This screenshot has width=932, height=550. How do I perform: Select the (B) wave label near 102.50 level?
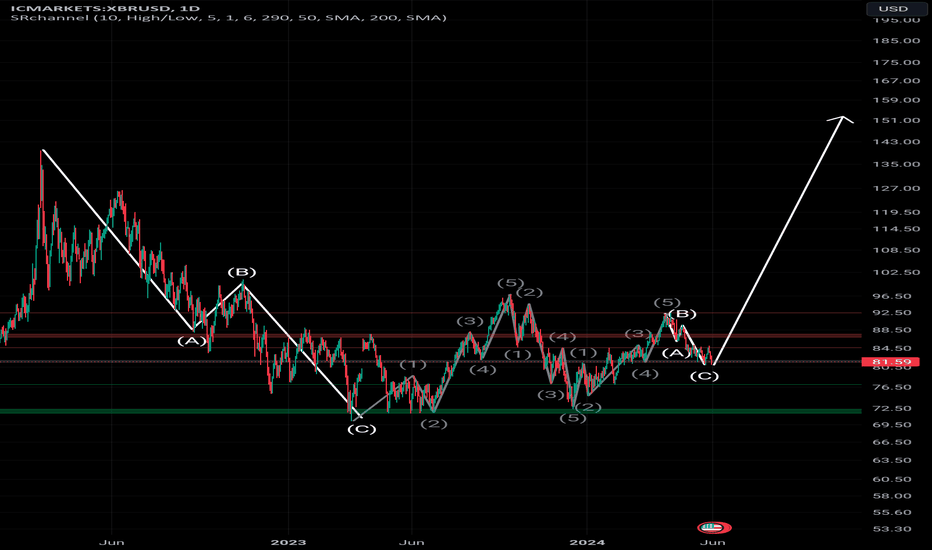[x=242, y=272]
